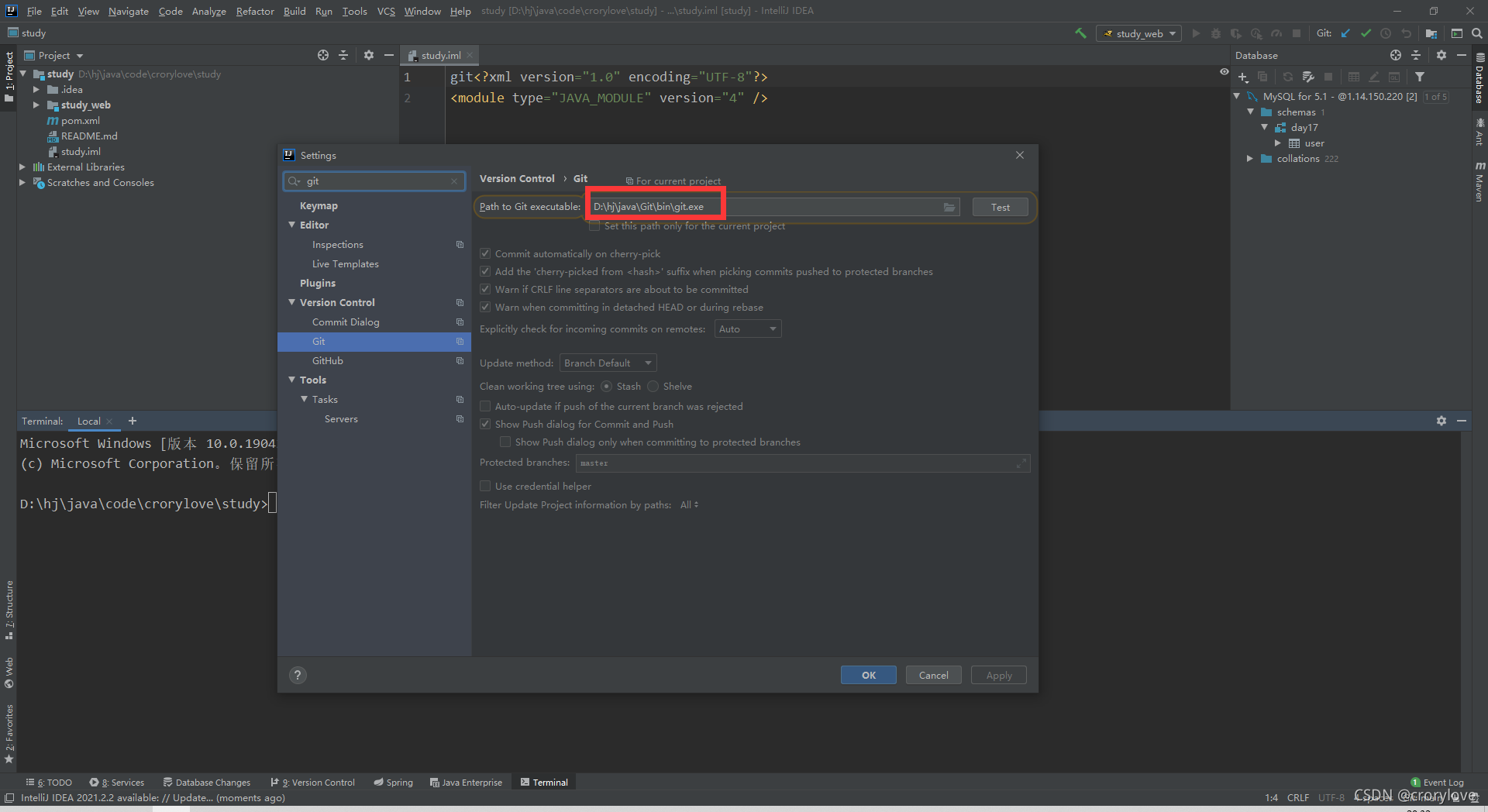Toggle Warn if CRLF line separators
This screenshot has width=1488, height=812.
[485, 289]
